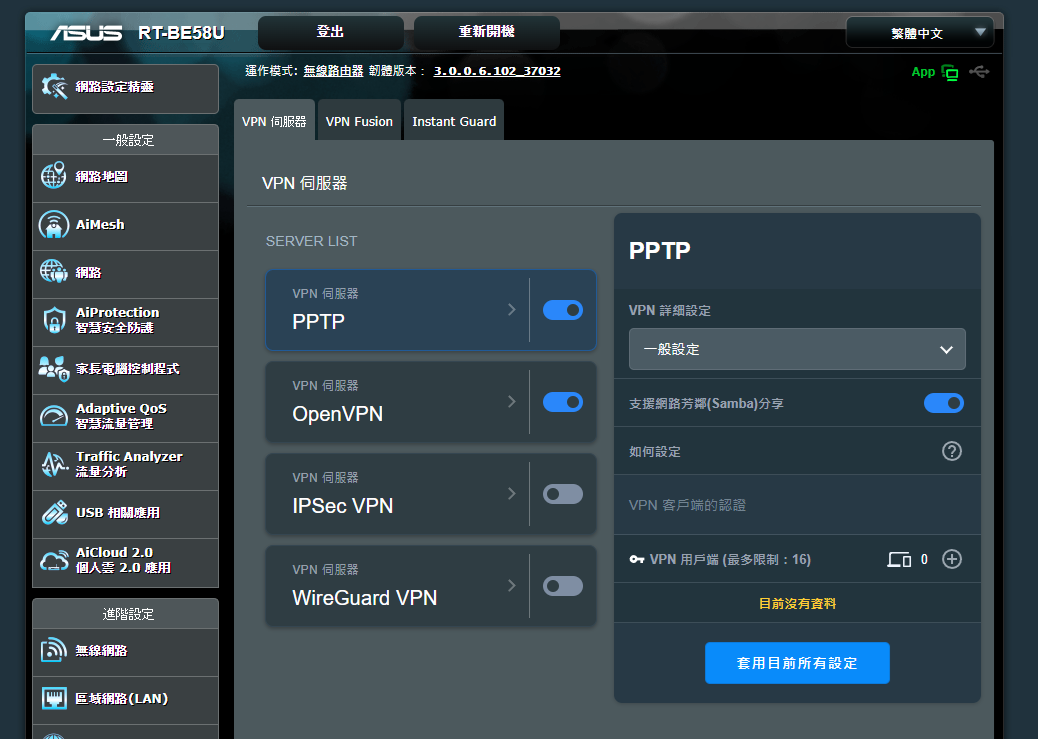Switch to the VPN 伺服器 tab
1038x739 pixels.
pyautogui.click(x=274, y=121)
